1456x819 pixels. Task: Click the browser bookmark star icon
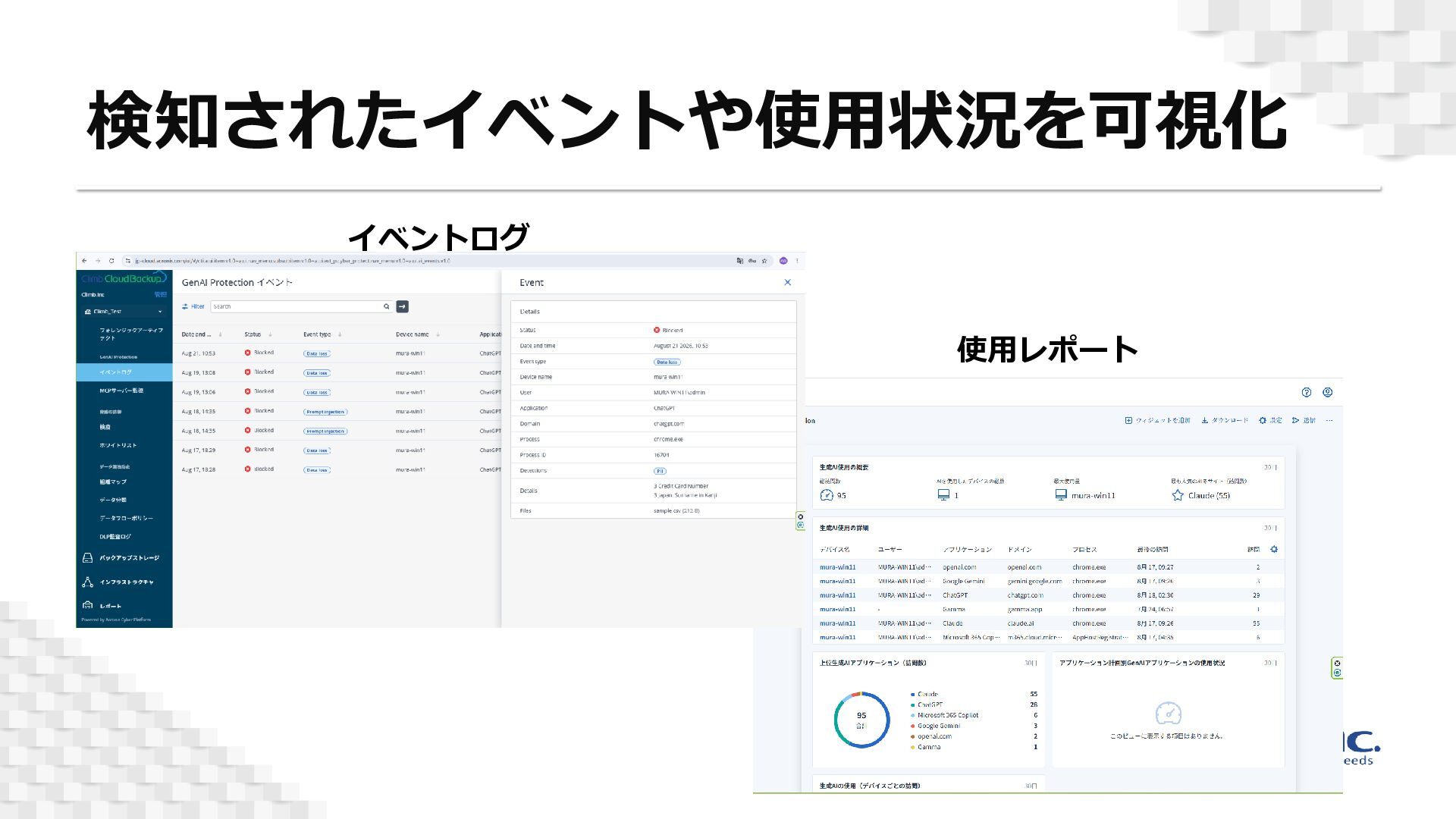(764, 261)
